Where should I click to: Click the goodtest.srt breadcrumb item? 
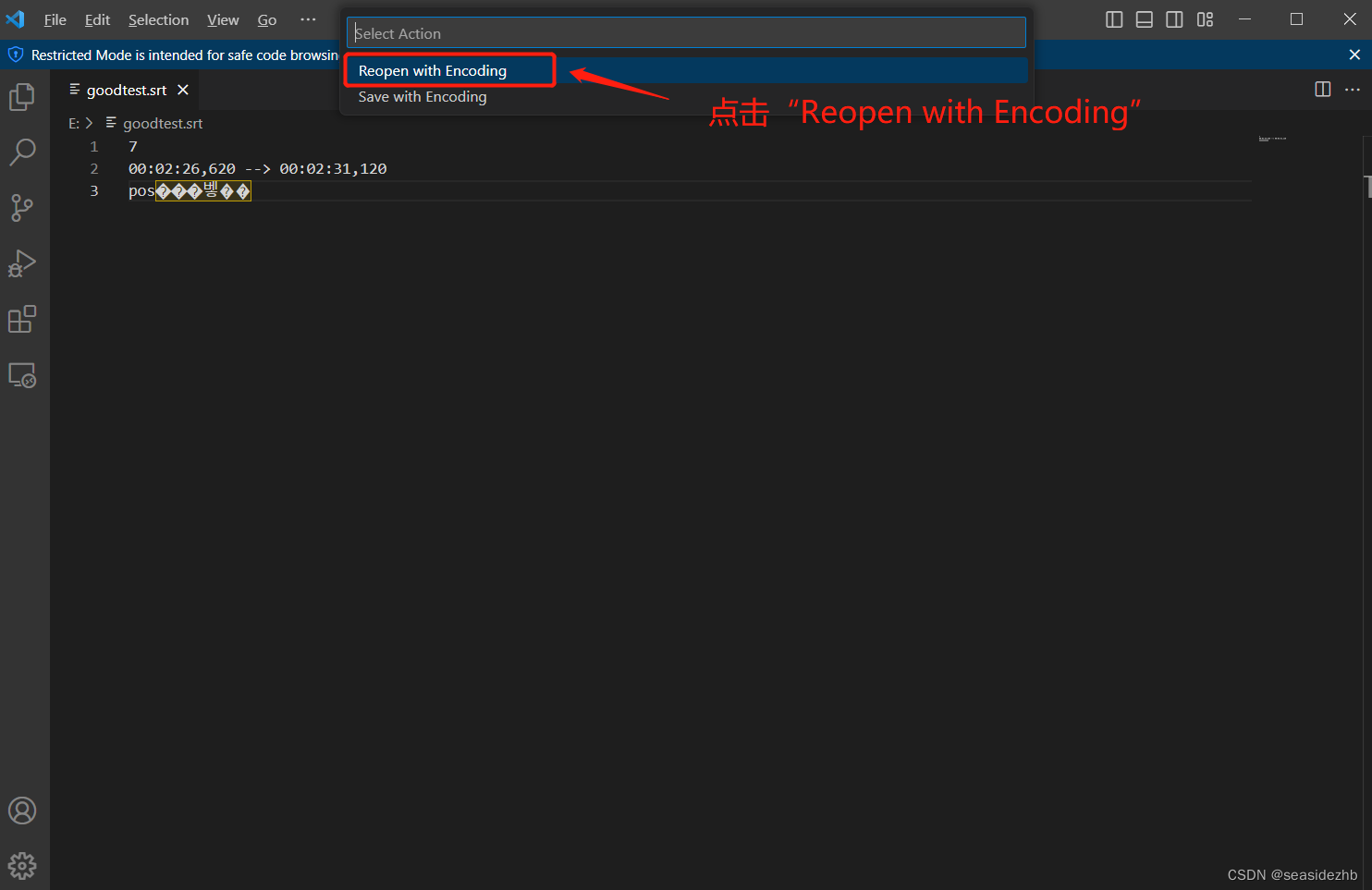pos(154,123)
